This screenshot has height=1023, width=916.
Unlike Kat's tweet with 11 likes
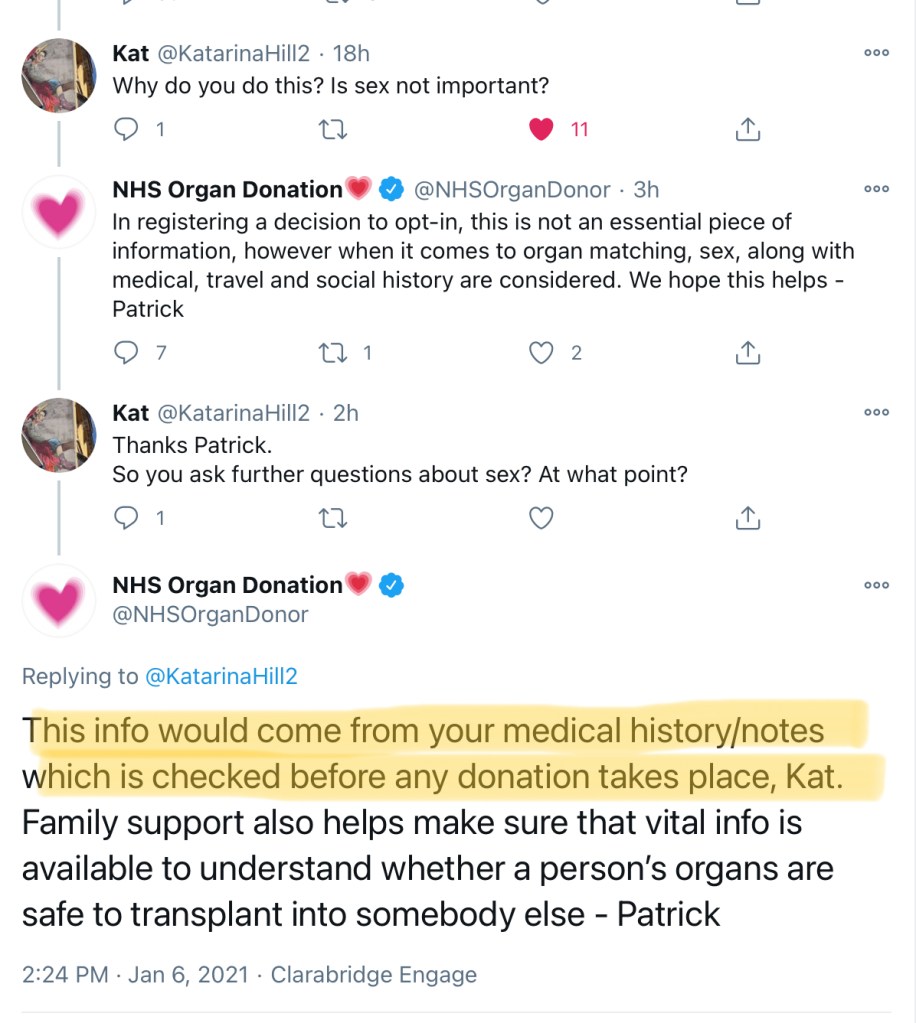[541, 129]
